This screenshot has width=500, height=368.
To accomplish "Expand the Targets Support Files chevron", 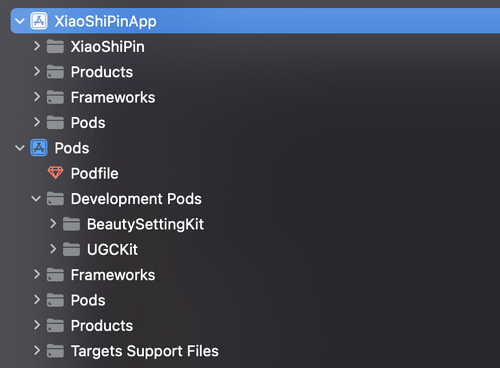I will pos(37,350).
